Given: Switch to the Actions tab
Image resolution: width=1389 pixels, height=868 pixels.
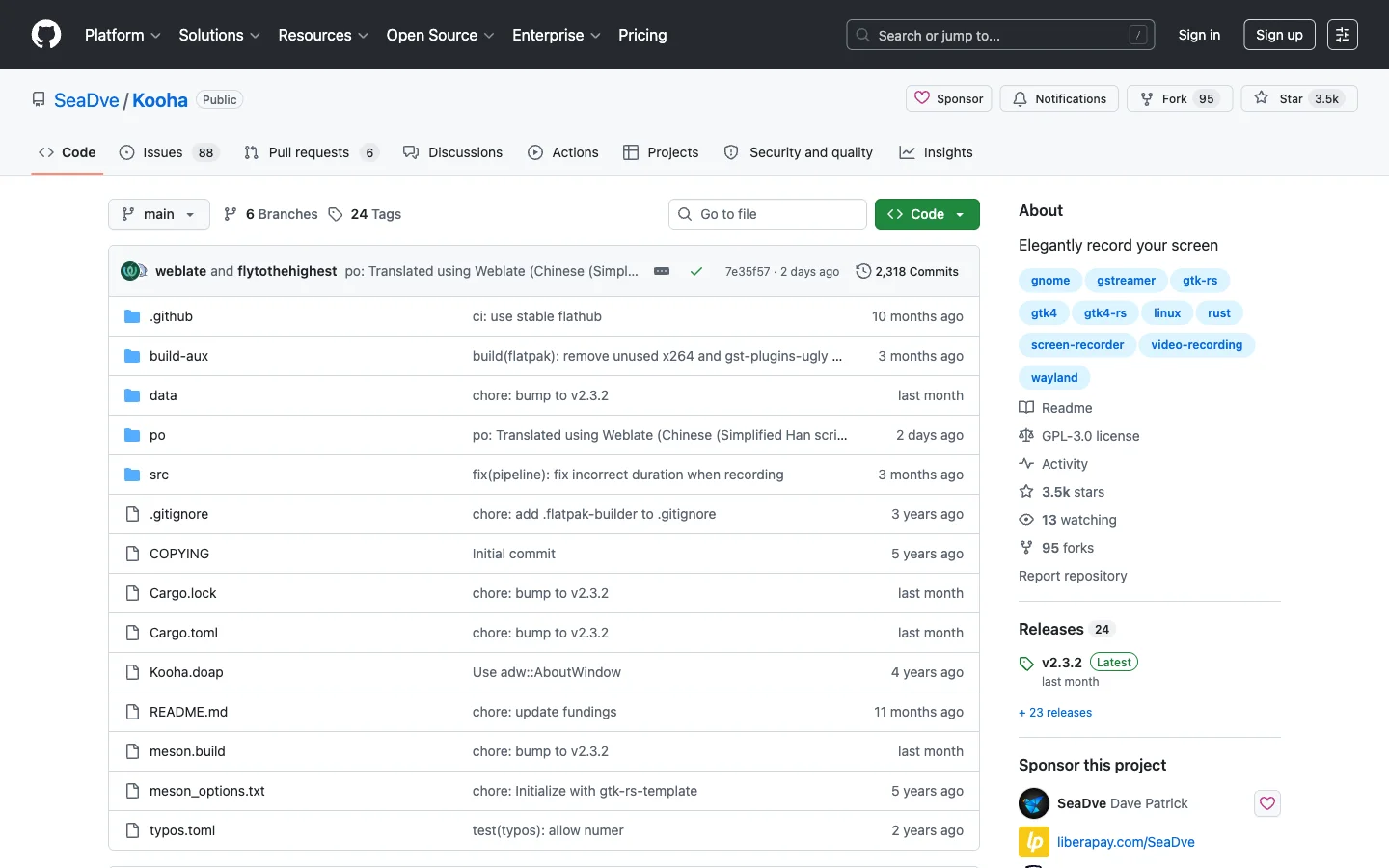Looking at the screenshot, I should tap(563, 152).
